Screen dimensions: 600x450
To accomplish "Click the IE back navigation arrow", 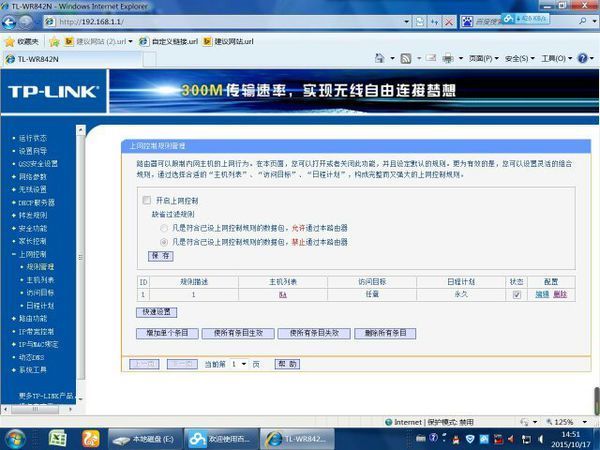I will tap(9, 23).
